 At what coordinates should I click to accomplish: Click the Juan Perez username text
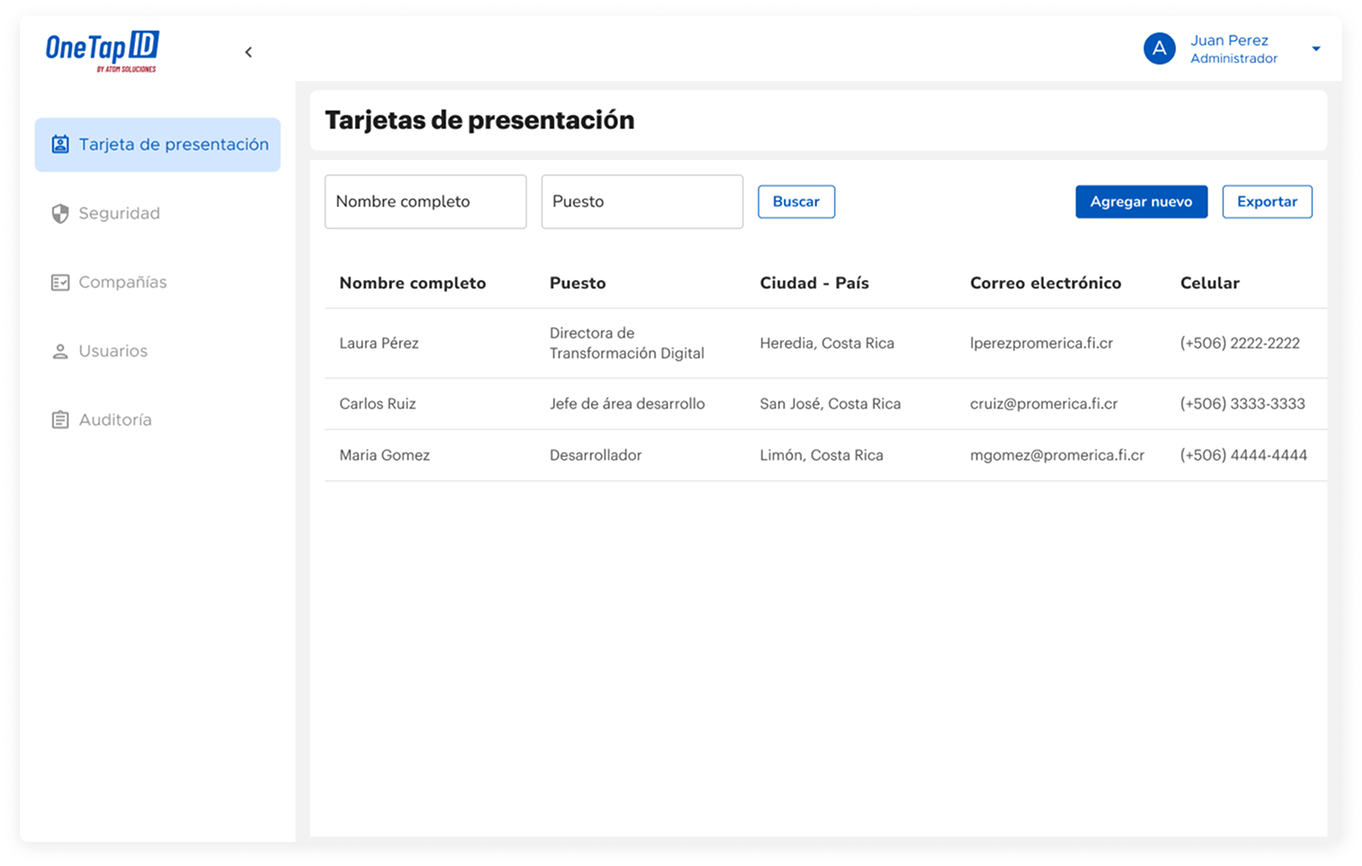[1229, 41]
